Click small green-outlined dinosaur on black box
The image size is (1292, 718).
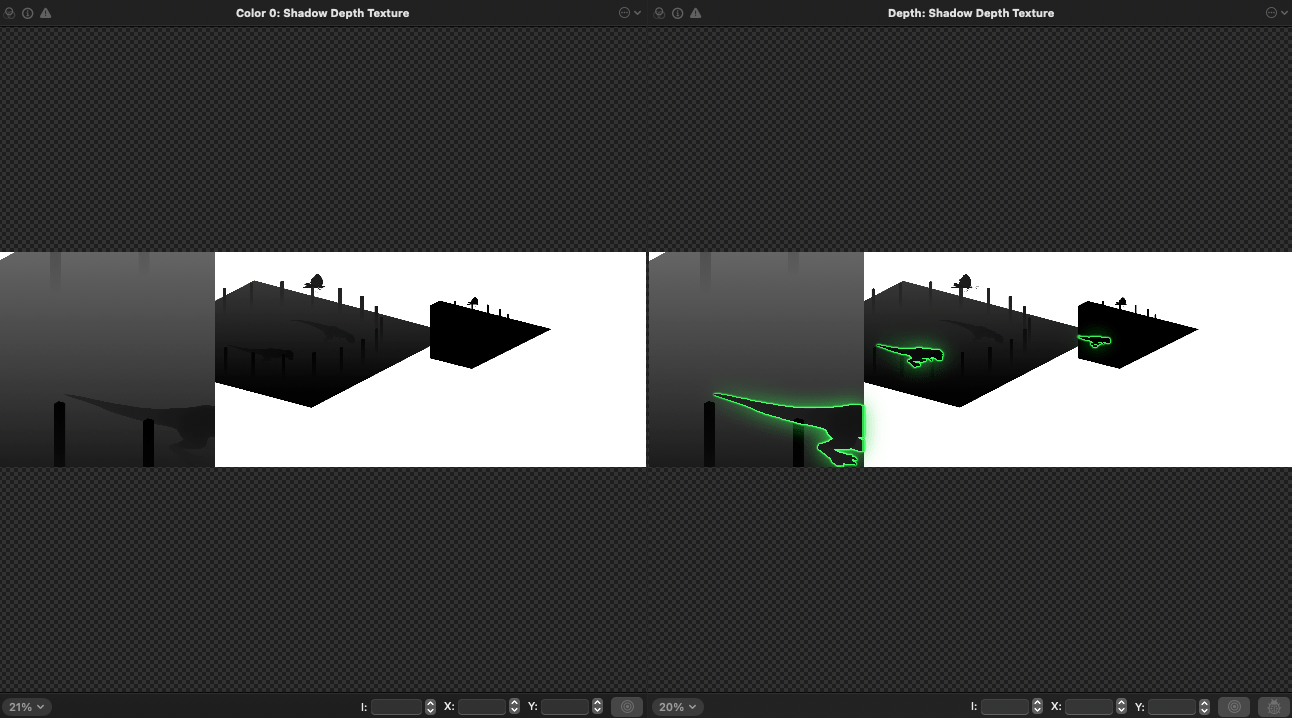pyautogui.click(x=1096, y=341)
